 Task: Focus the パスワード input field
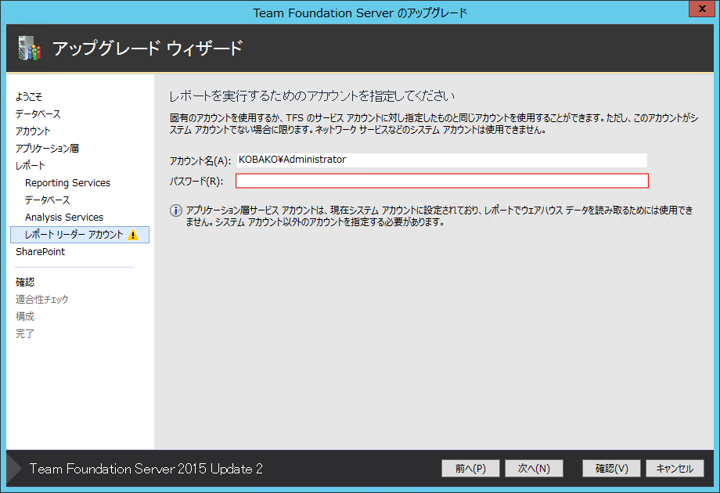click(x=441, y=181)
